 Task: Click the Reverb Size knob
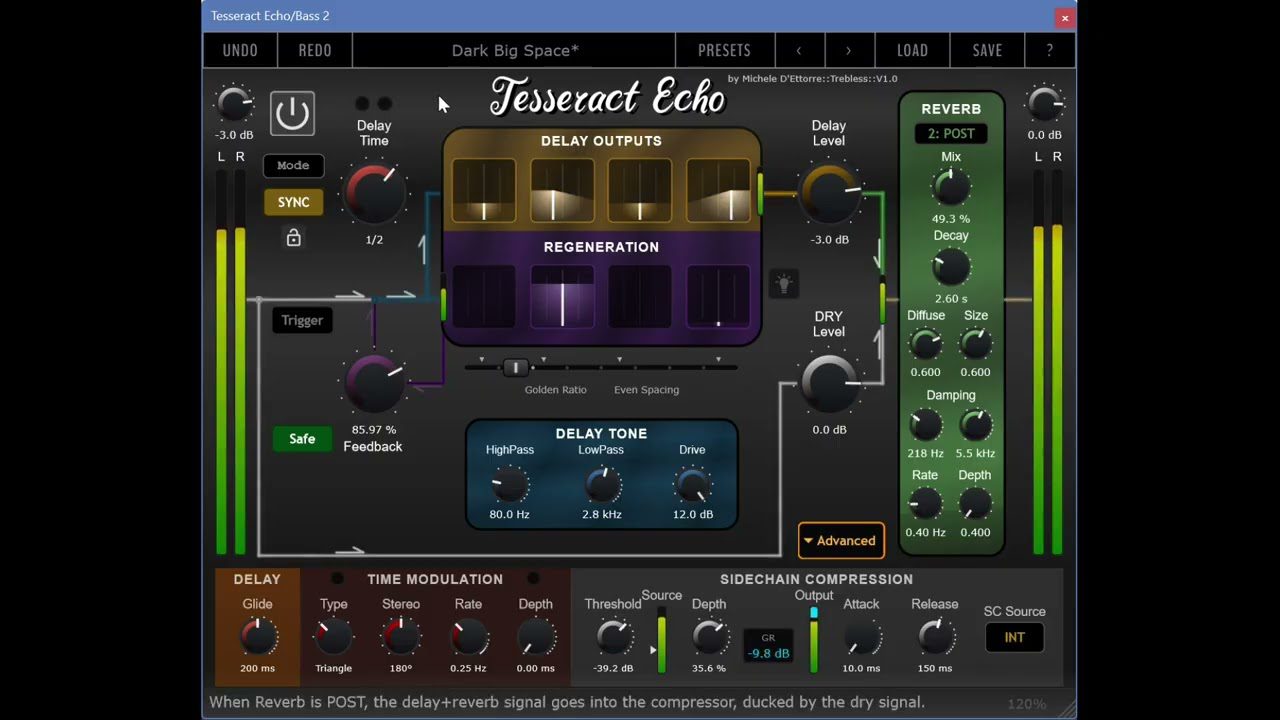point(975,344)
